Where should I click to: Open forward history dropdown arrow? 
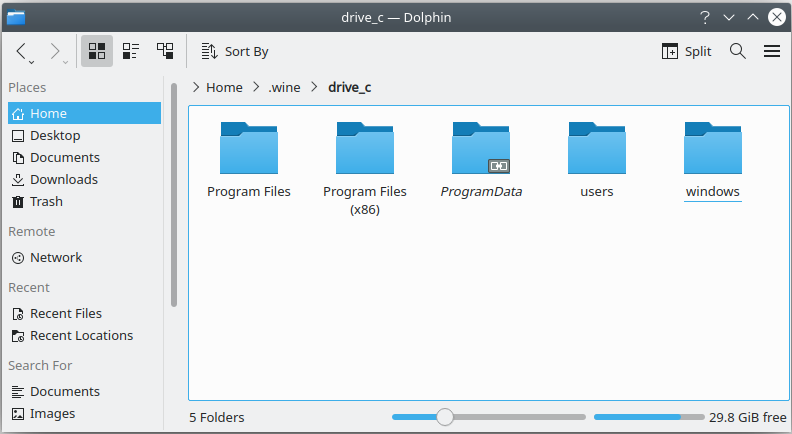click(x=65, y=62)
